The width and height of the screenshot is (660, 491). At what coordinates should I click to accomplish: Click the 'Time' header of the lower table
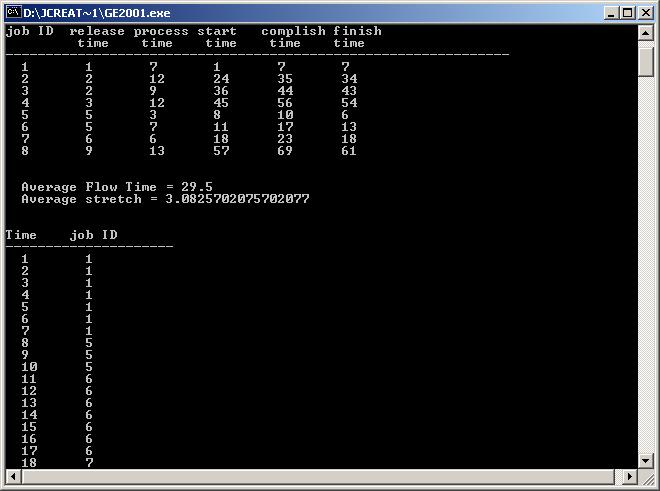point(21,235)
